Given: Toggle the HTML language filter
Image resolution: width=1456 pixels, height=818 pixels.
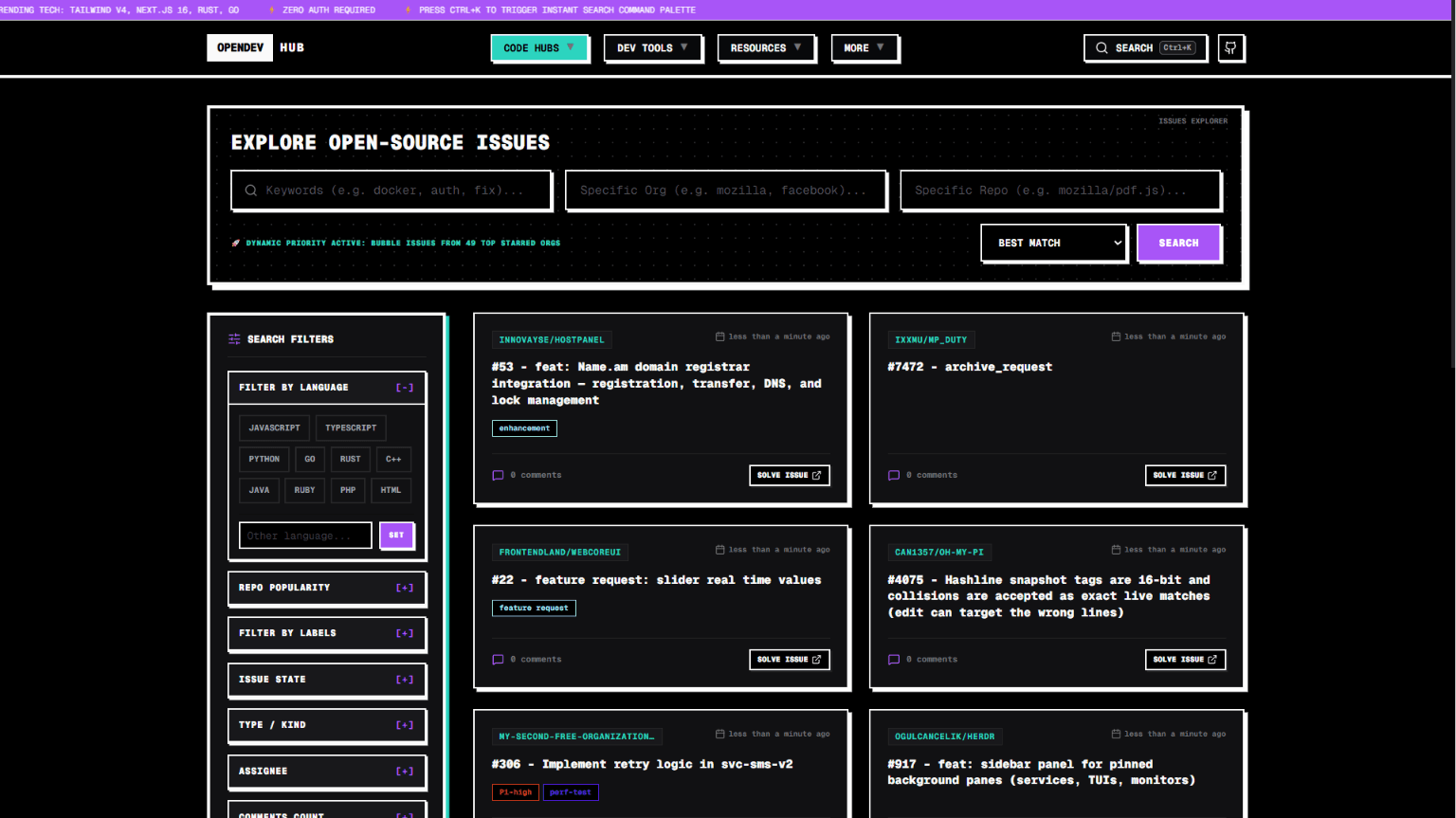Looking at the screenshot, I should pos(391,491).
